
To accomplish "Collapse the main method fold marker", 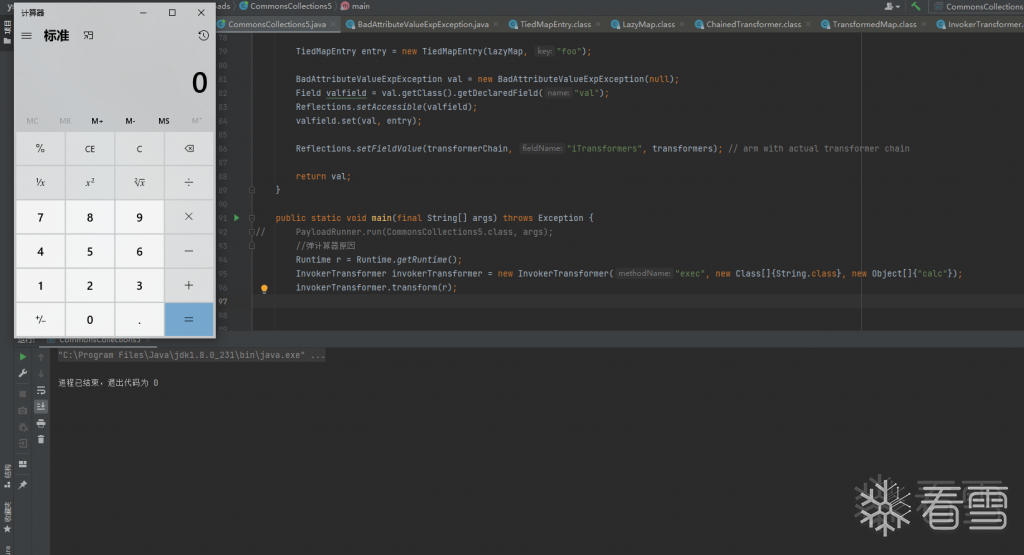I will (x=252, y=218).
